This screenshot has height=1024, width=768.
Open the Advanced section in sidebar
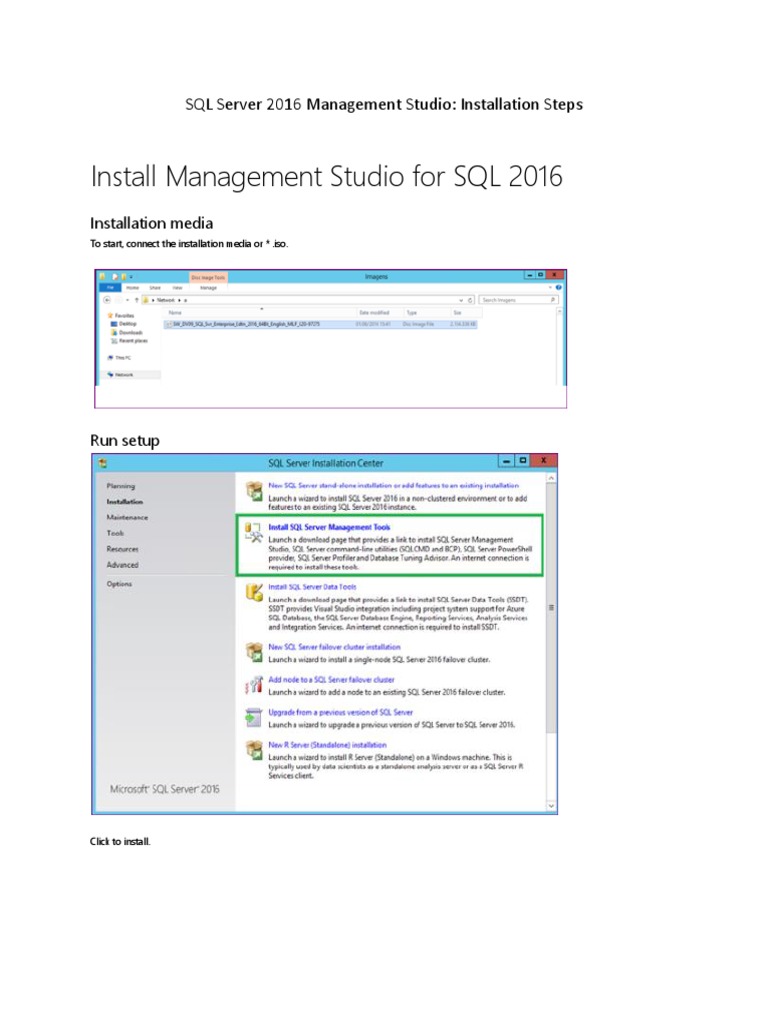(123, 565)
